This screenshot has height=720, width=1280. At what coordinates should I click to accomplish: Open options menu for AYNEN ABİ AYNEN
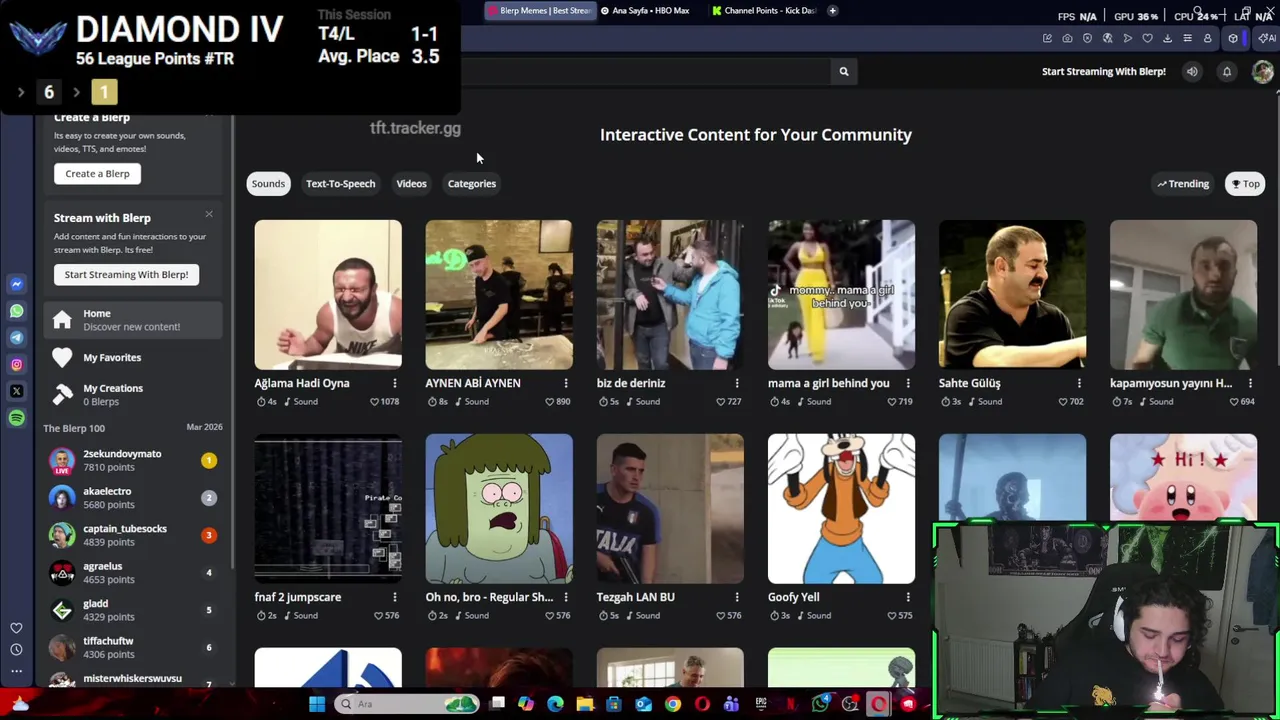(565, 383)
